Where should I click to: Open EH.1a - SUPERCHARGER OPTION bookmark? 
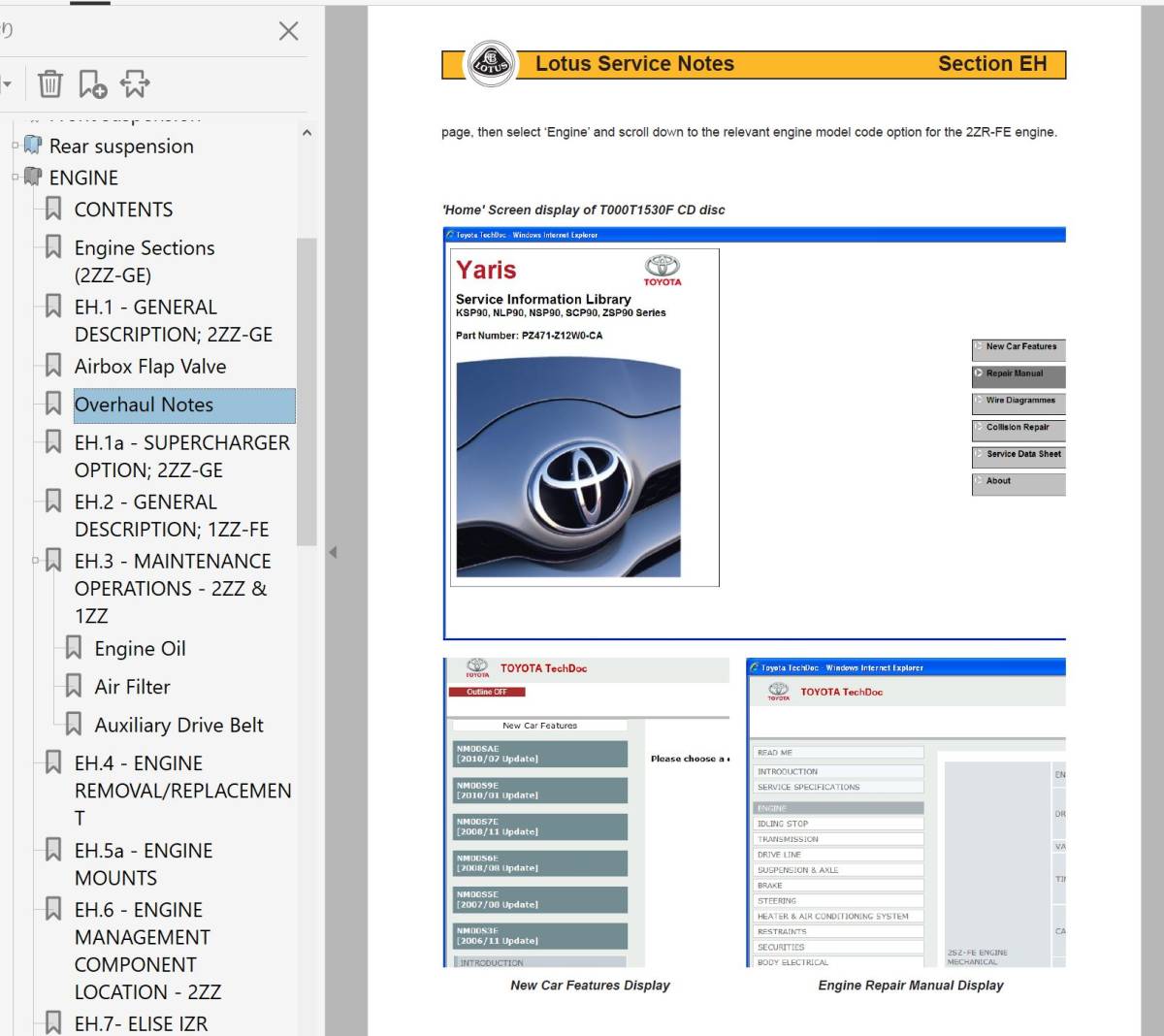(x=182, y=457)
